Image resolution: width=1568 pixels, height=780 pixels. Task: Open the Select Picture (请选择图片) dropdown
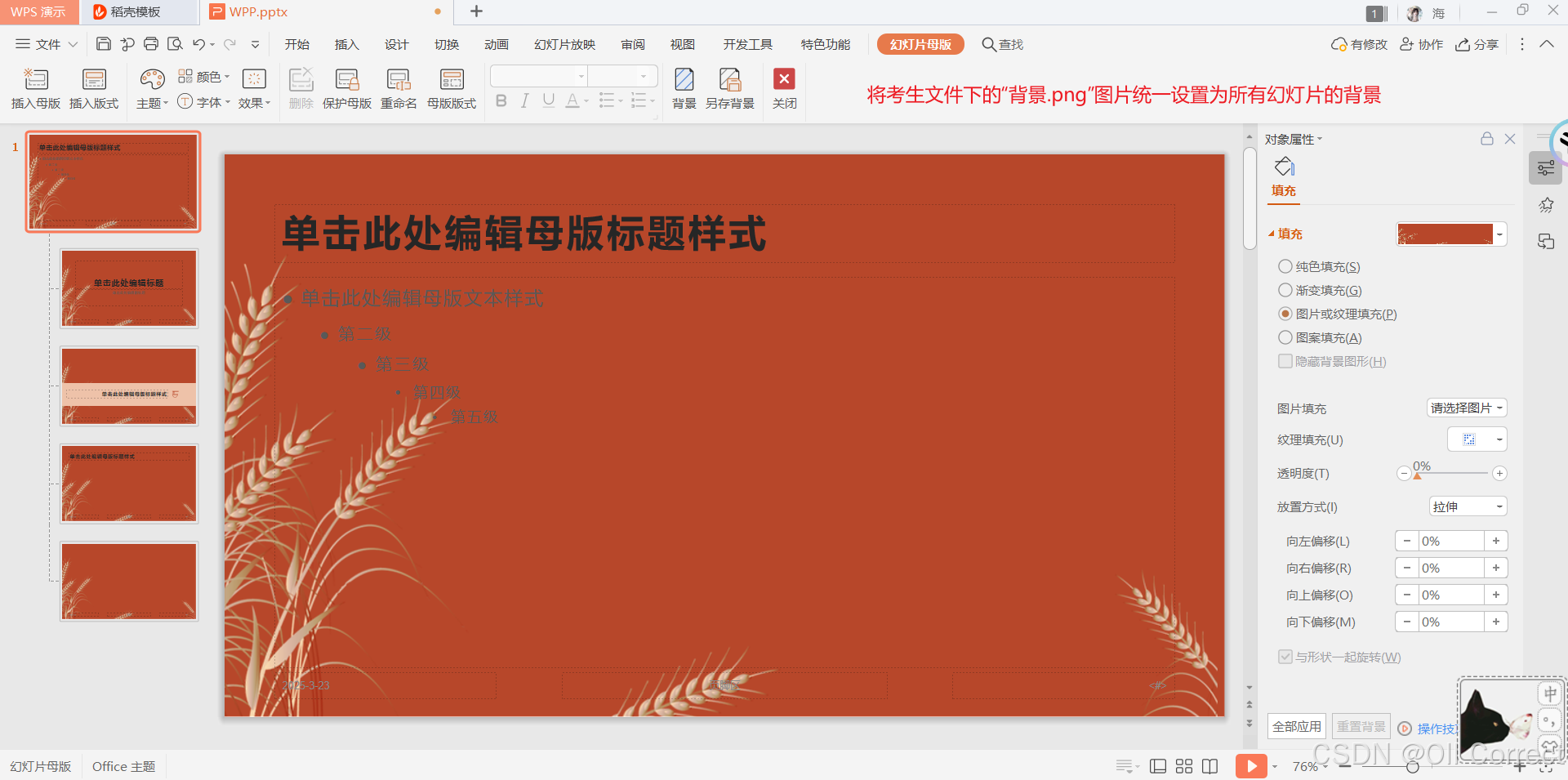tap(1467, 408)
